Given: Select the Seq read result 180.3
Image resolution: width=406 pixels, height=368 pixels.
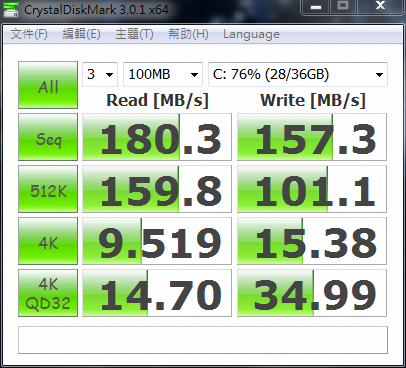Looking at the screenshot, I should click(x=157, y=137).
